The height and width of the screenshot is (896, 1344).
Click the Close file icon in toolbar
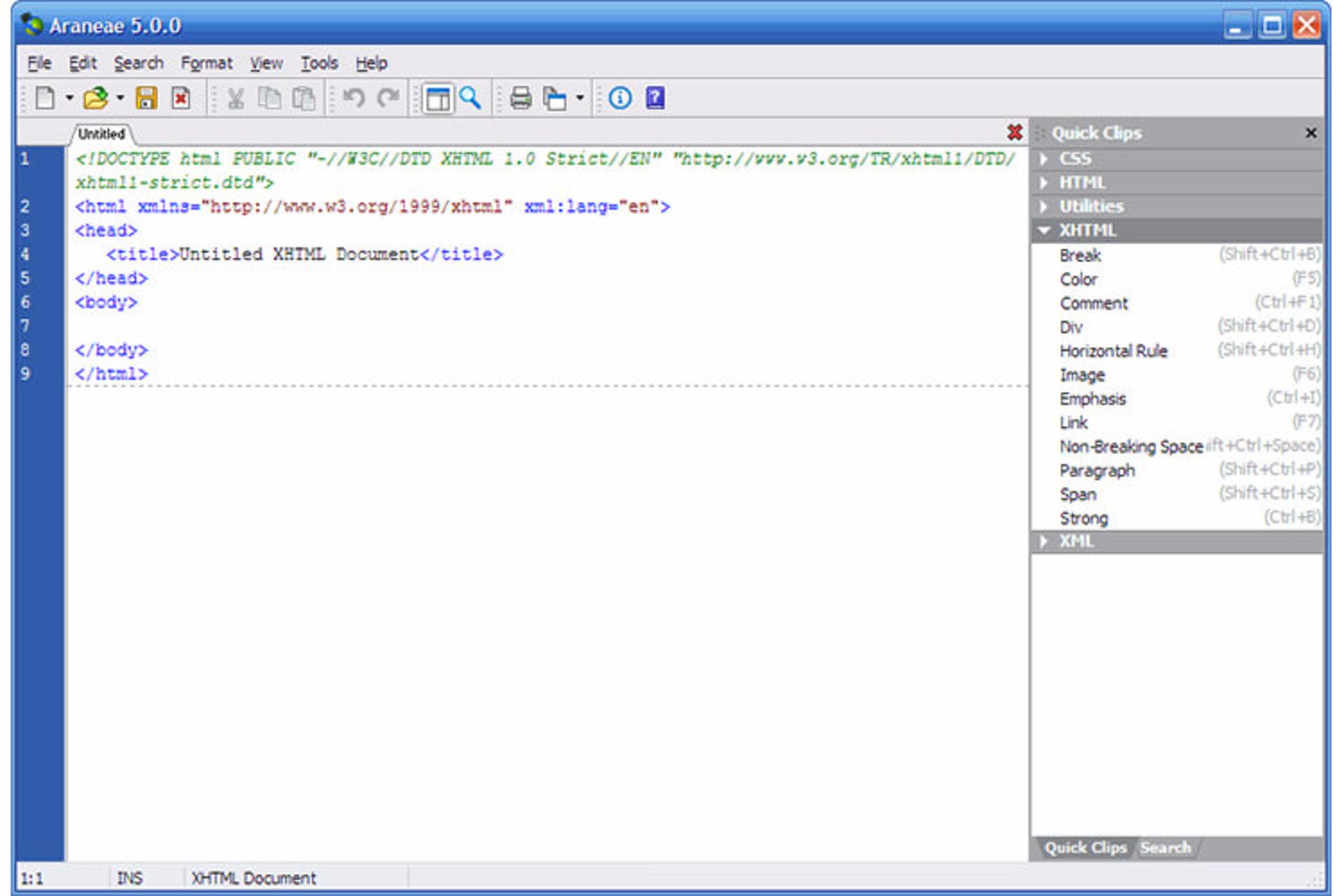181,98
